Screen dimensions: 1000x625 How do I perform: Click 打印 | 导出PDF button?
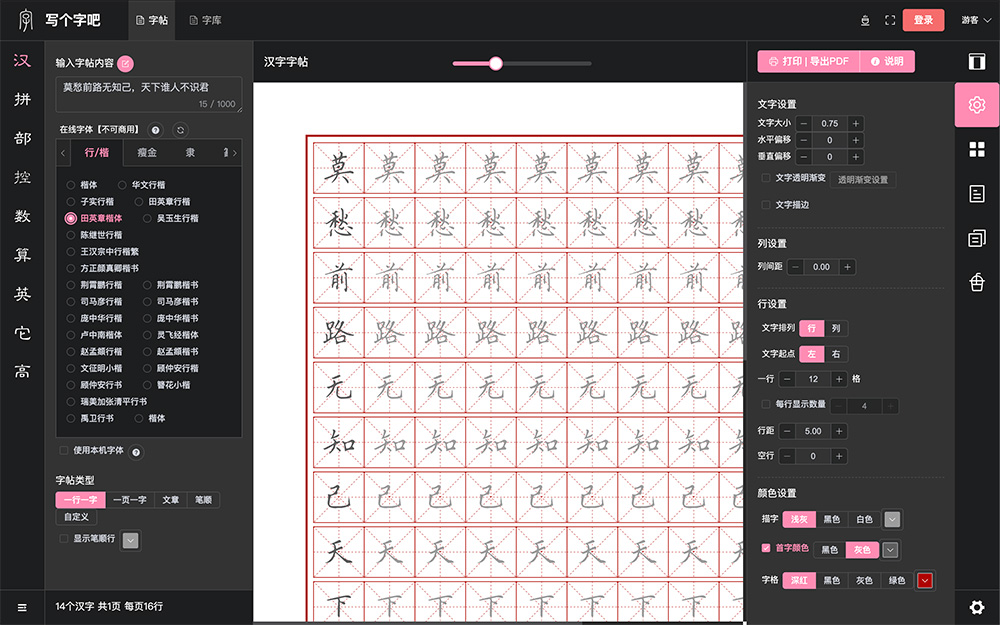809,61
